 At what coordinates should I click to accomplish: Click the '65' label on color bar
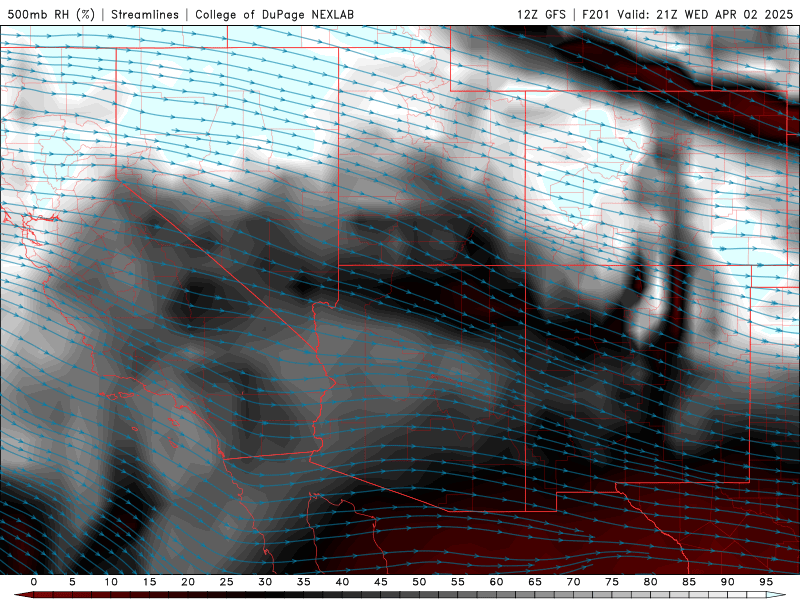(535, 582)
